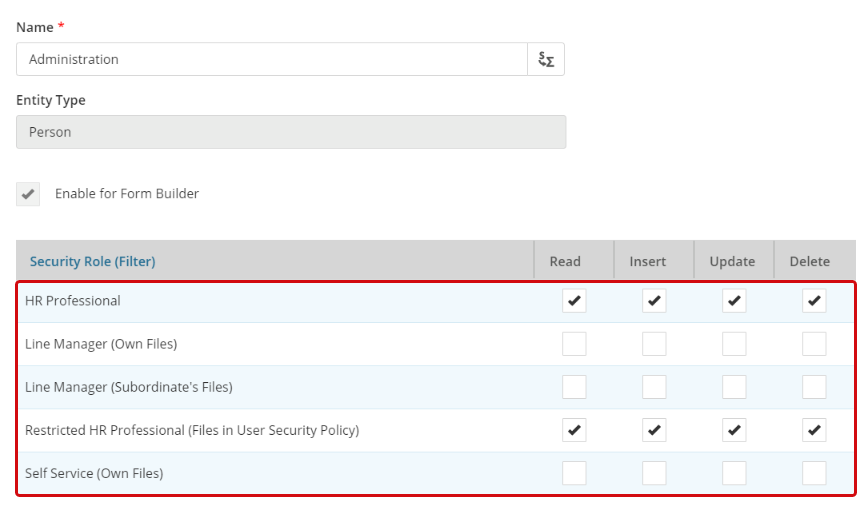Screen dimensions: 868x510
Task: Enable Insert for Line Manager (Own Files)
Action: [x=654, y=344]
